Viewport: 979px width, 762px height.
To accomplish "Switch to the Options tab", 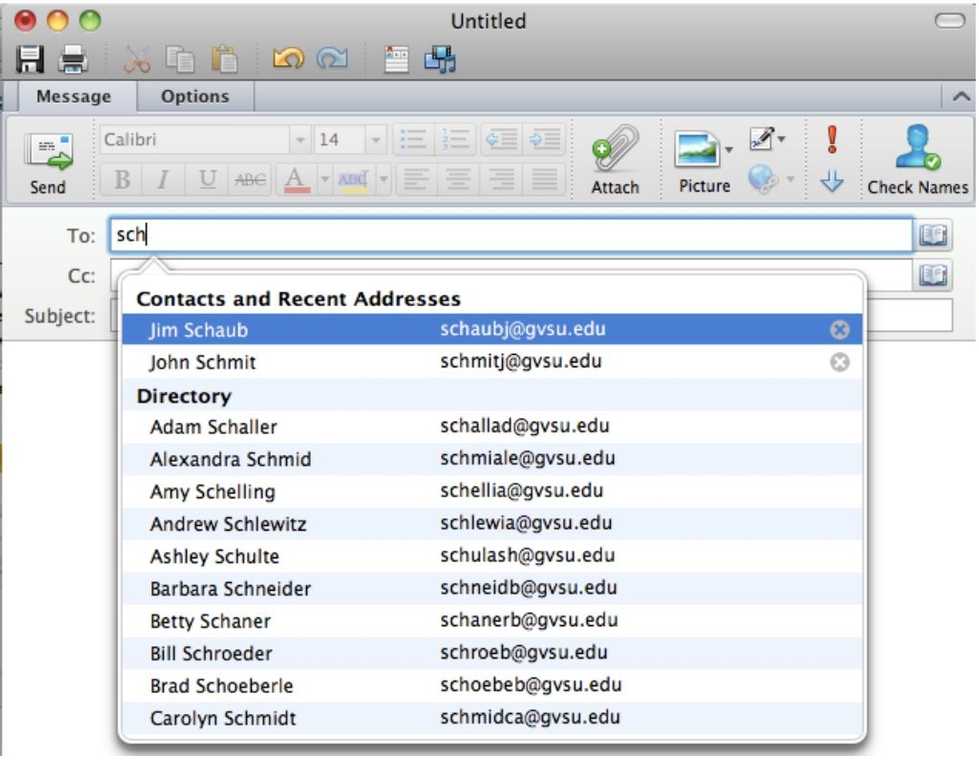I will (195, 97).
